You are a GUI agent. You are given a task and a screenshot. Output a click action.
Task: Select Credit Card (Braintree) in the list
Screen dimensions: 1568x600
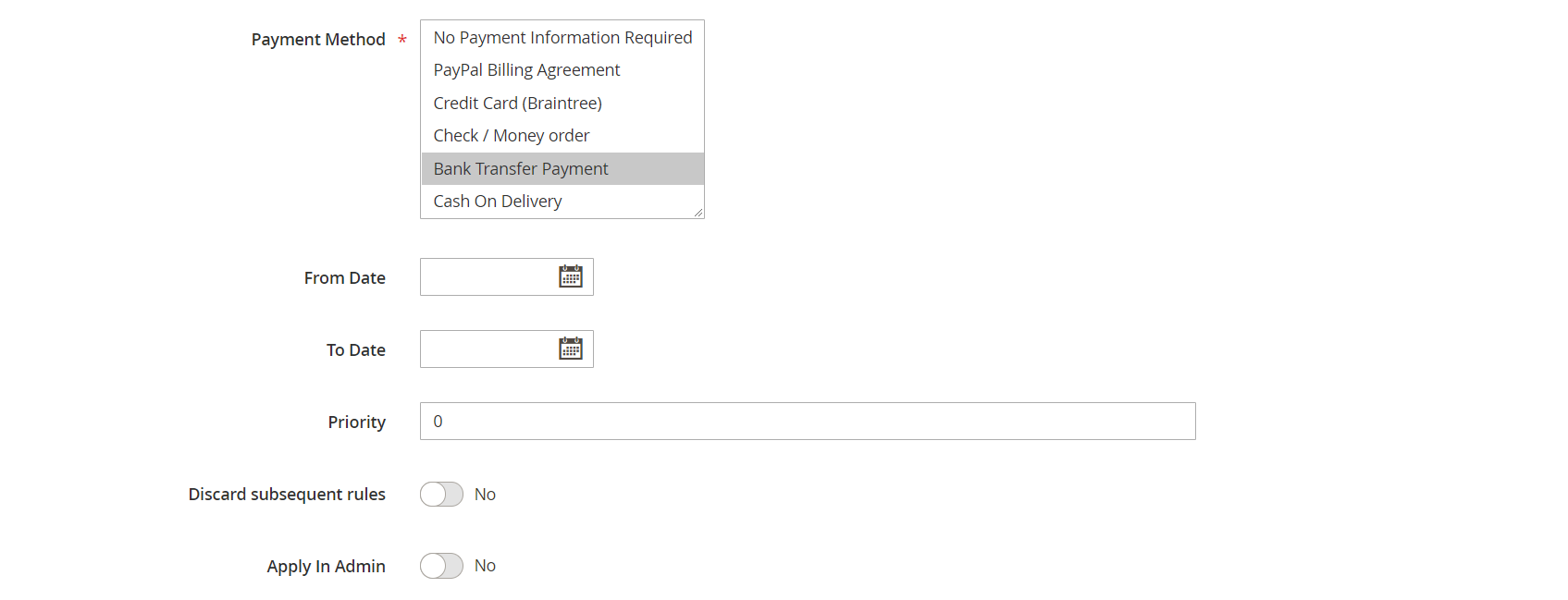coord(517,104)
